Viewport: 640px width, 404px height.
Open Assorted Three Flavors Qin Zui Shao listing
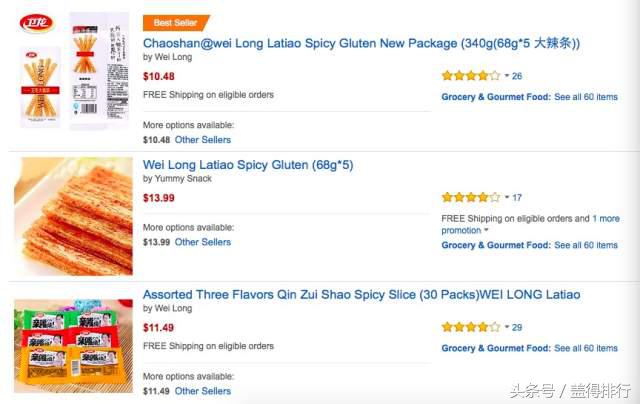click(361, 294)
